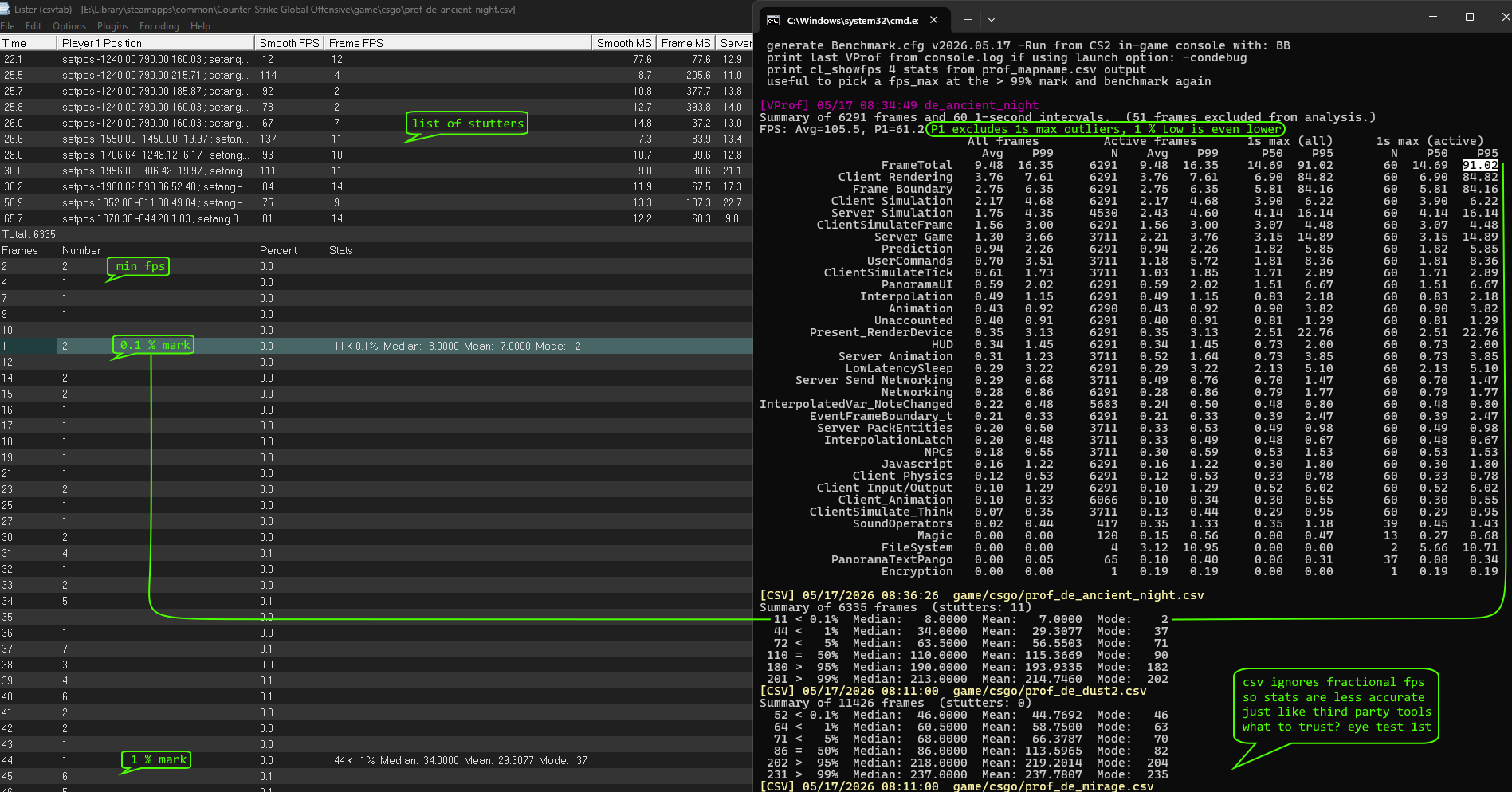
Task: Select the highlighted Frames 11 row
Action: tap(376, 346)
